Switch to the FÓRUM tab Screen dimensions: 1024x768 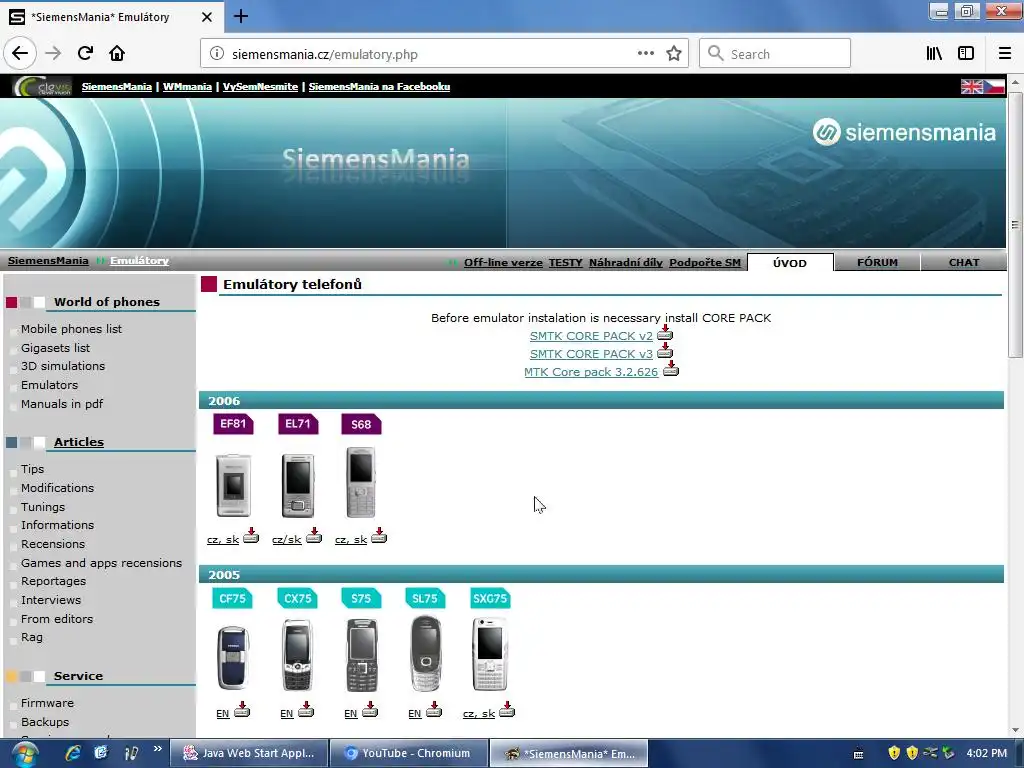coord(877,263)
